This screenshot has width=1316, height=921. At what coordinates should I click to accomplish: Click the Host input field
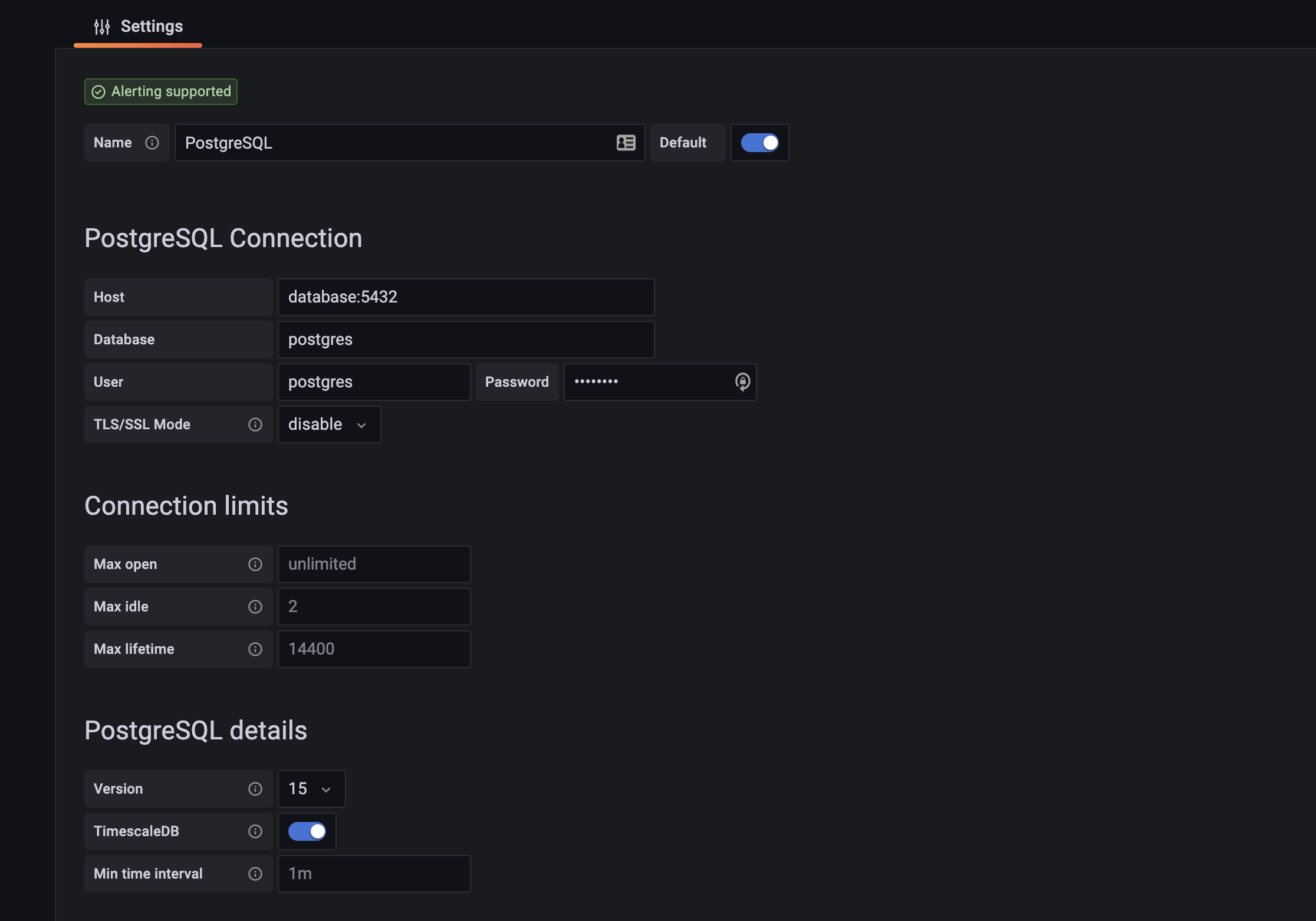(466, 297)
